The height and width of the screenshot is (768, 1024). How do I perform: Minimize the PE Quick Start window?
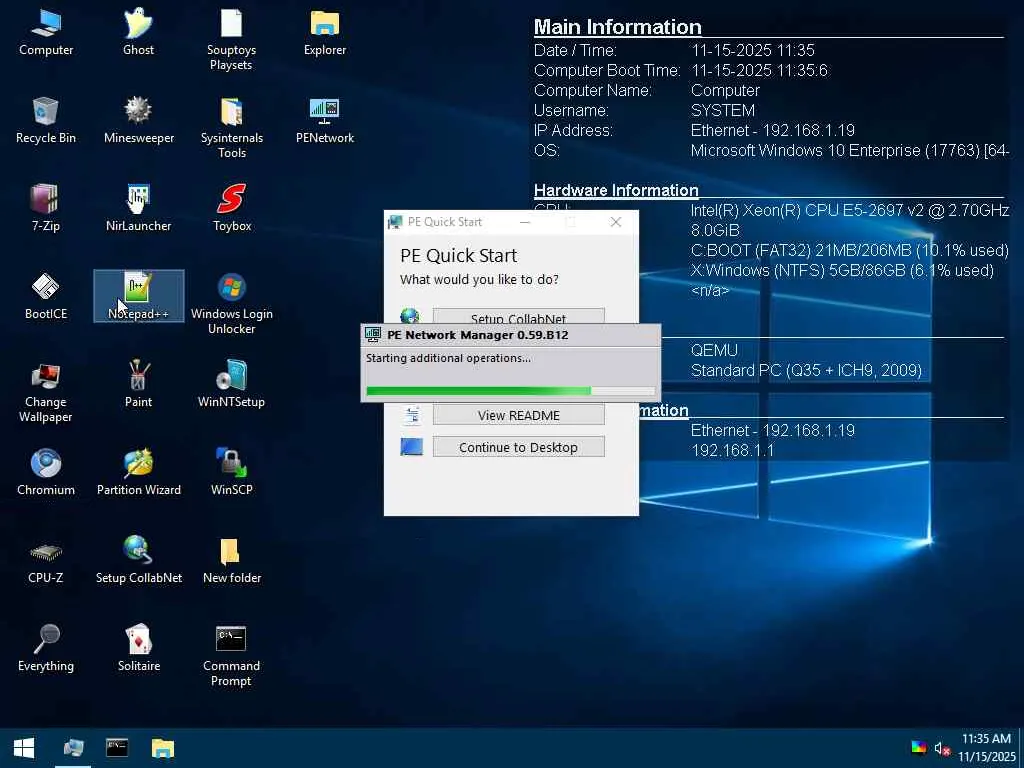coord(525,222)
